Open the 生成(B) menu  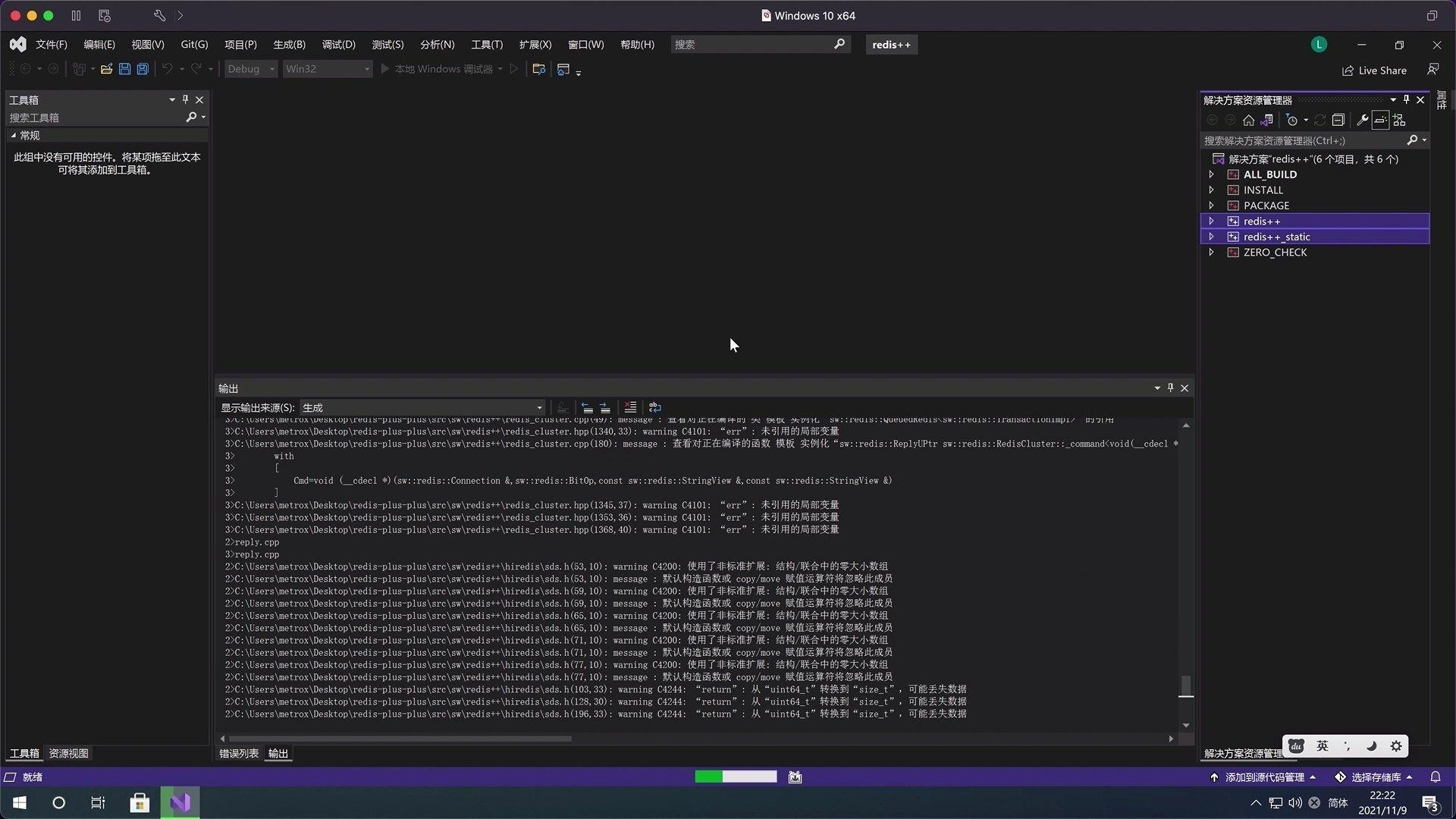click(x=289, y=45)
